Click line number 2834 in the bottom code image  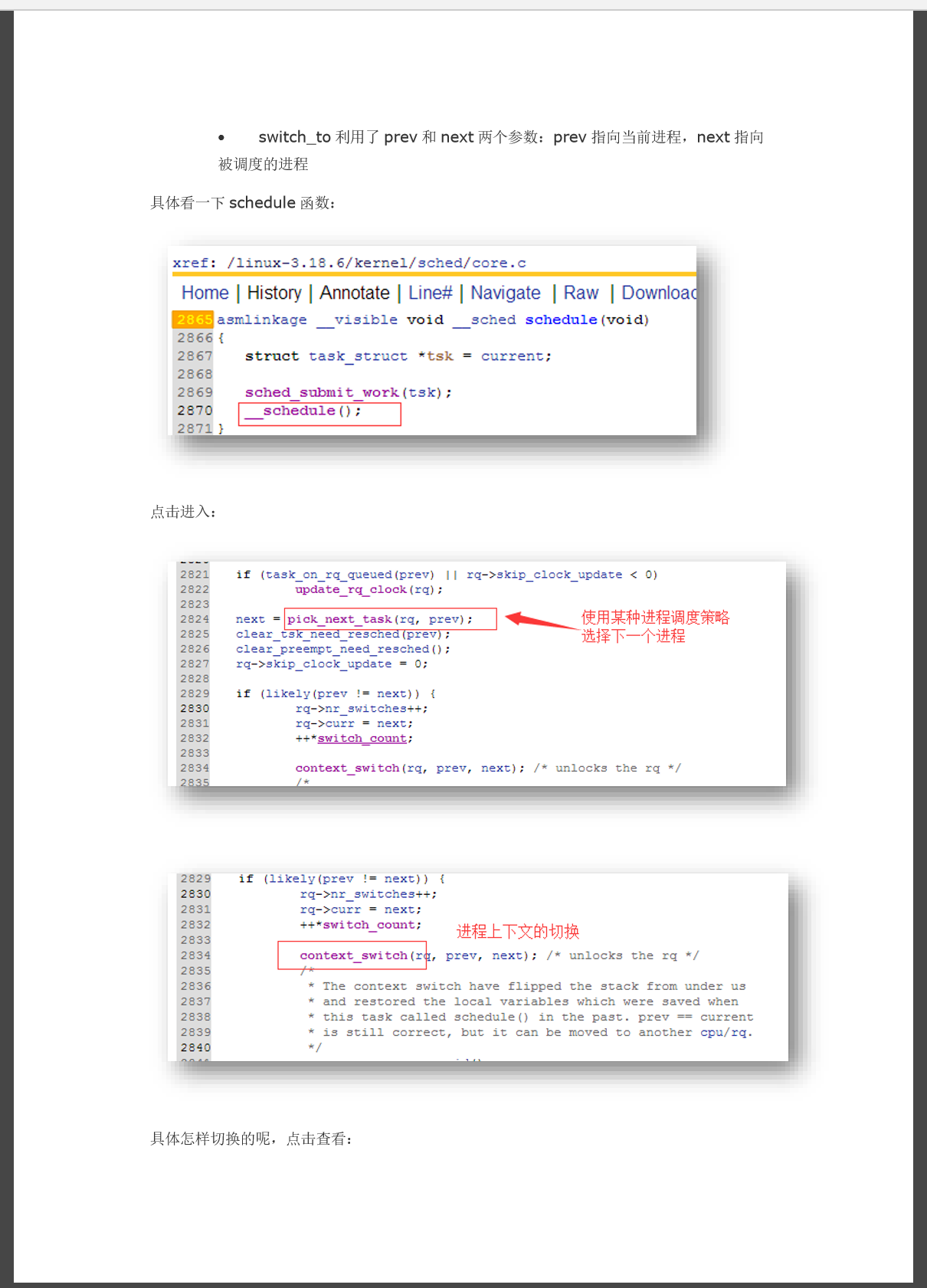point(195,955)
